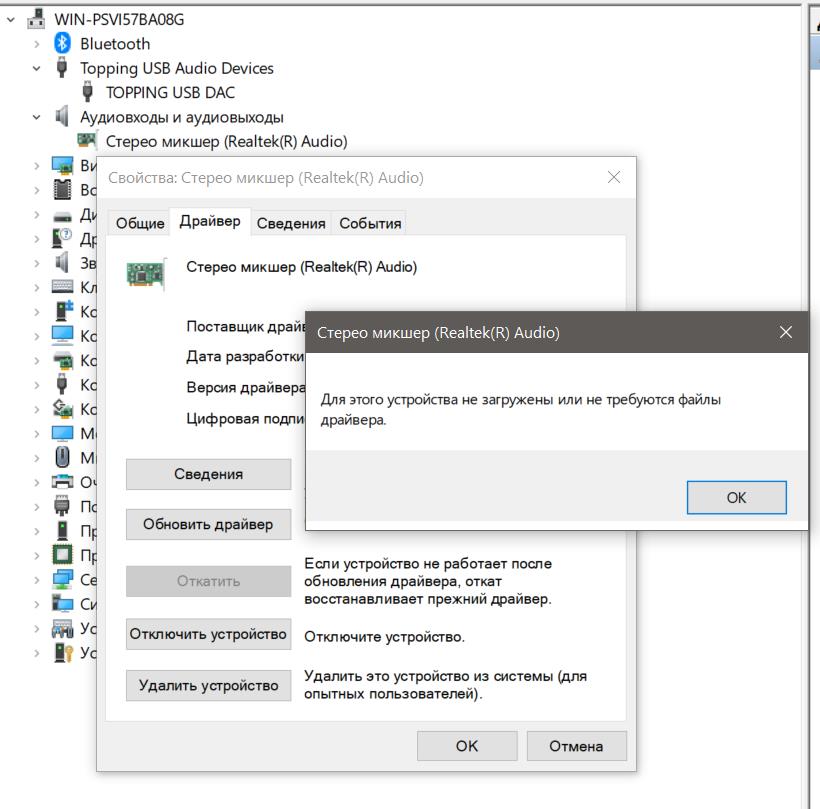Collapse the WIN-PSVI57BA08G root node
This screenshot has height=809, width=820.
pos(10,20)
